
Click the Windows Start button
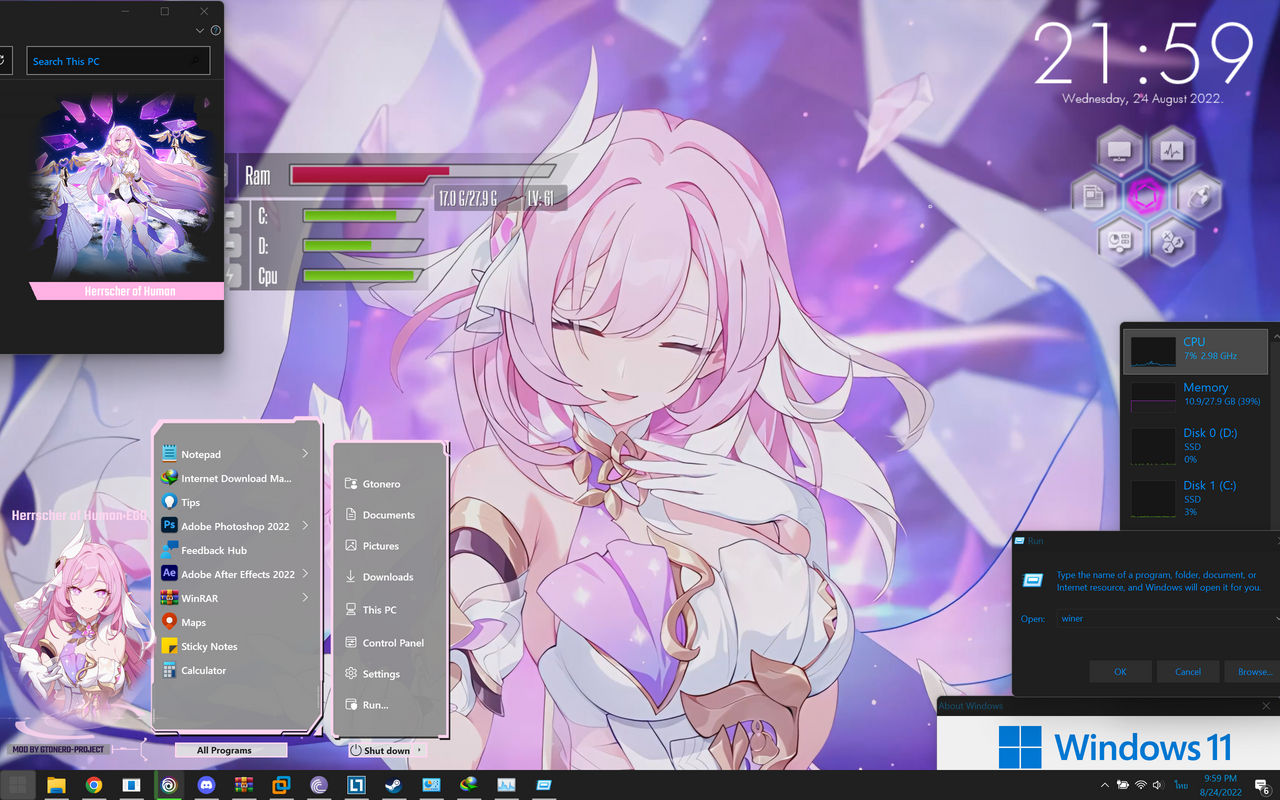tap(18, 785)
